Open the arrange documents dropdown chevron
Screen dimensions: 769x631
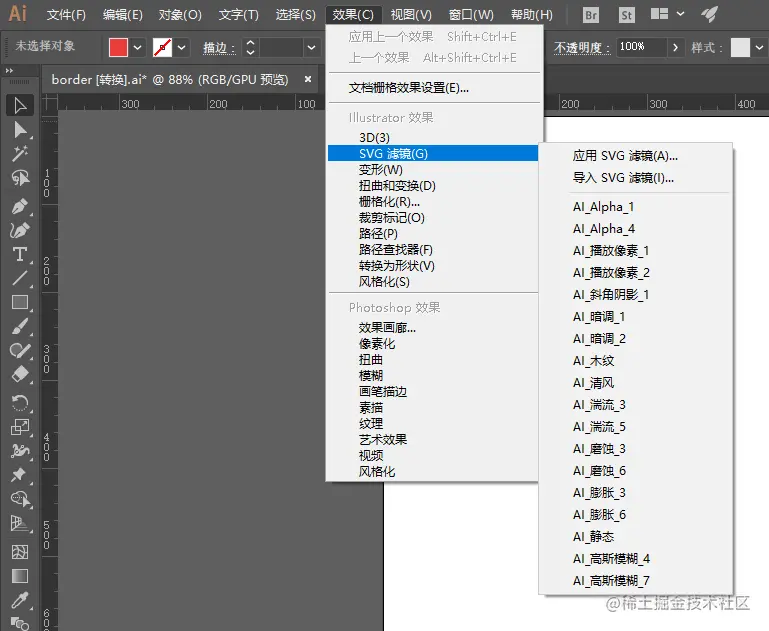(680, 14)
